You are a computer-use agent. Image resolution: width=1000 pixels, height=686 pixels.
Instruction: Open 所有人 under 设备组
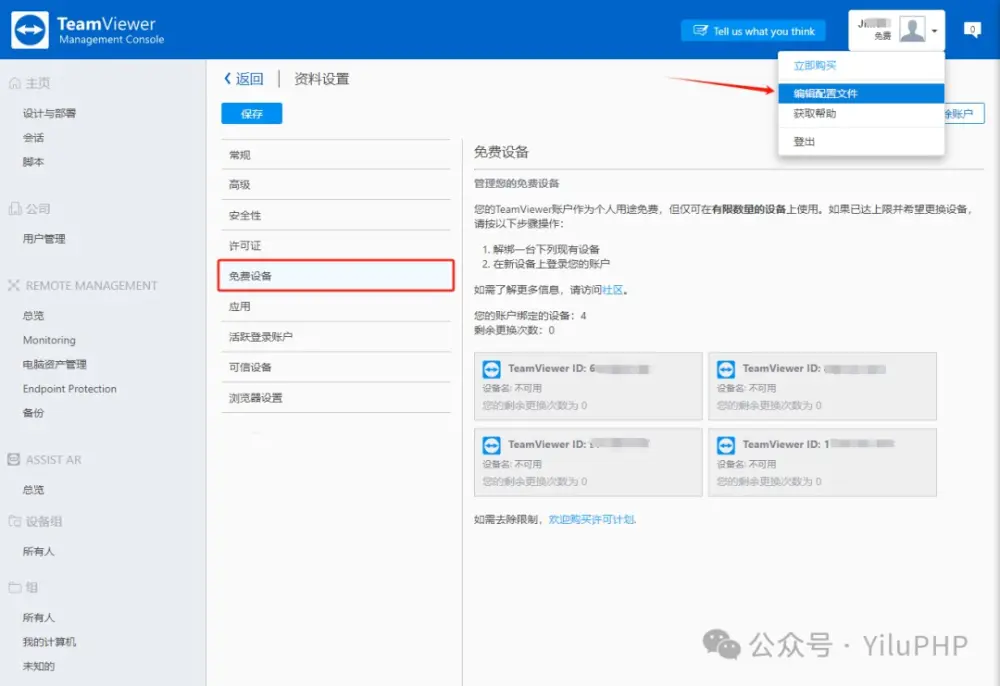(x=38, y=551)
